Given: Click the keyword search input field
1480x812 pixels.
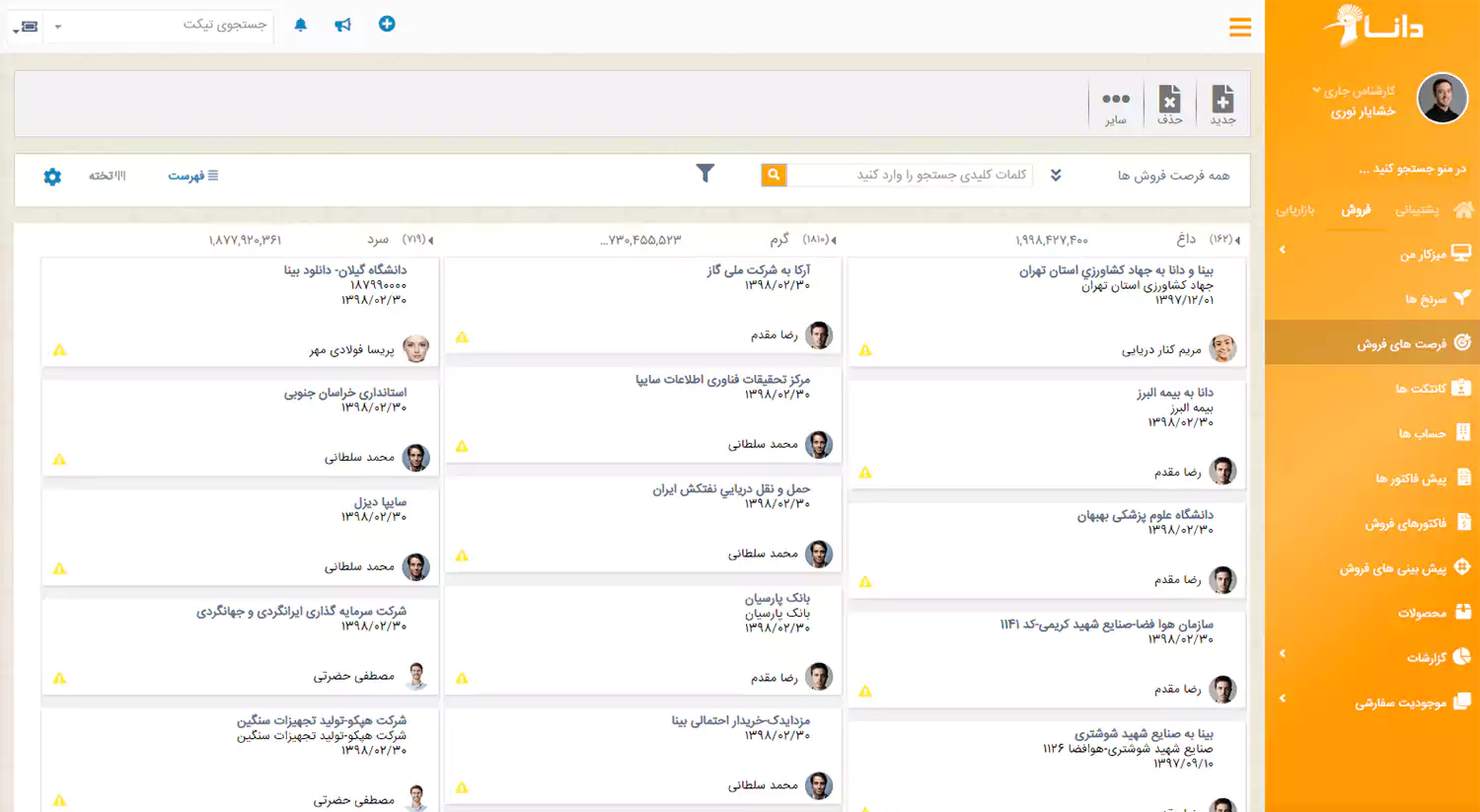Looking at the screenshot, I should pos(908,175).
